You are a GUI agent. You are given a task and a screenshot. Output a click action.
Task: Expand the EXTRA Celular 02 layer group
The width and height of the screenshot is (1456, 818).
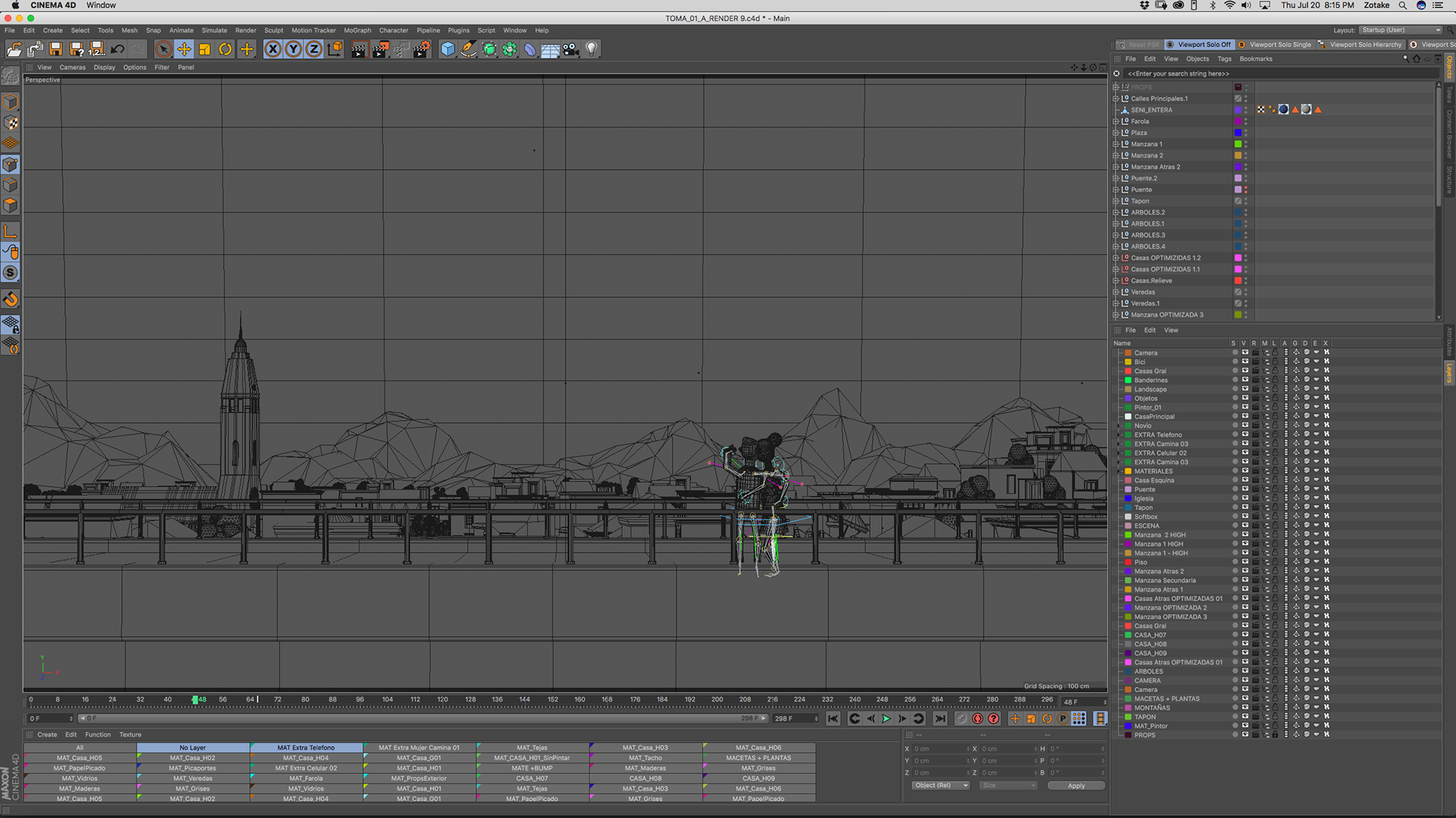pos(1118,453)
